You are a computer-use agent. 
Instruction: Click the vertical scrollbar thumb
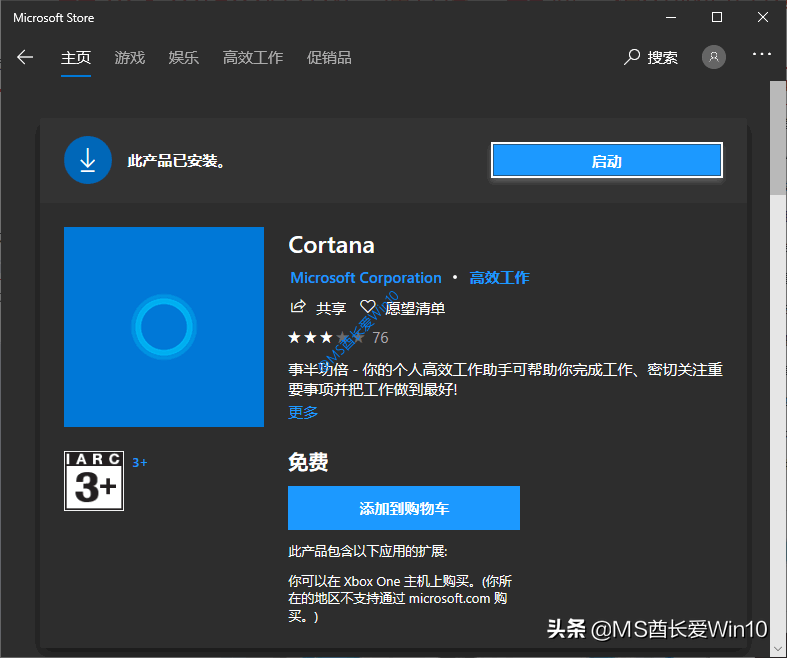tap(778, 138)
